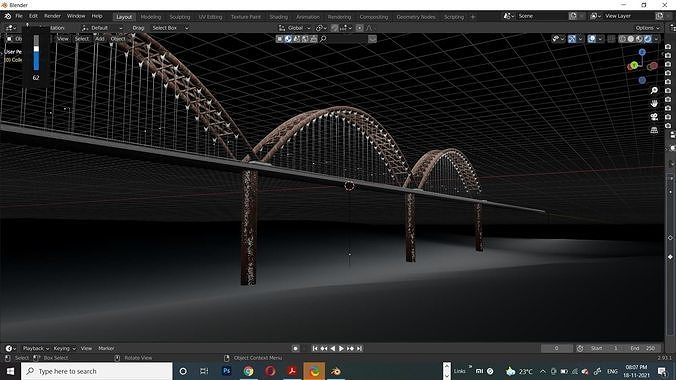The width and height of the screenshot is (676, 380).
Task: Switch to material preview shading
Action: [639, 39]
